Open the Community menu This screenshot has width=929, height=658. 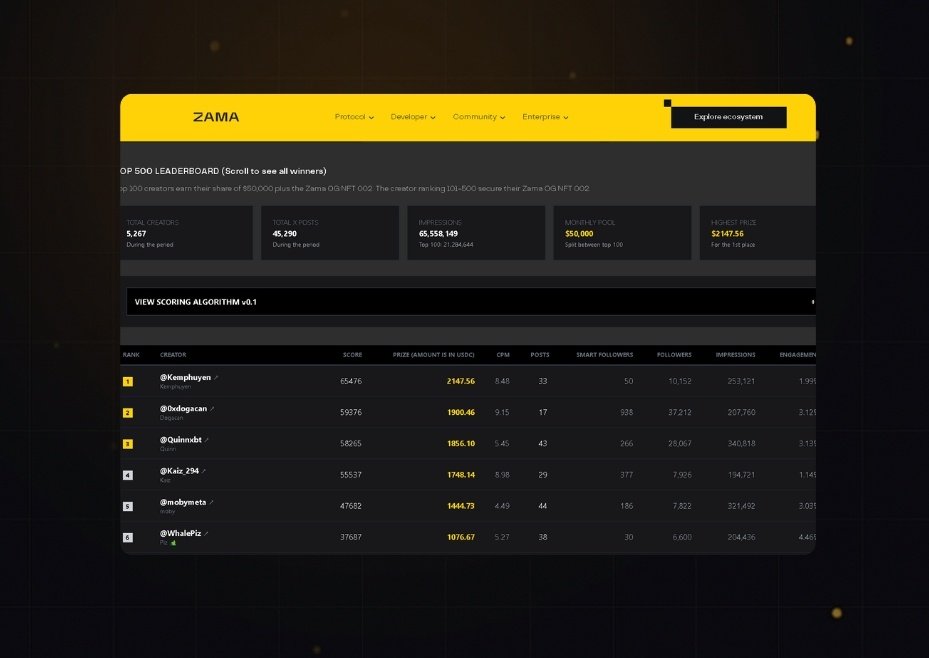click(x=478, y=117)
